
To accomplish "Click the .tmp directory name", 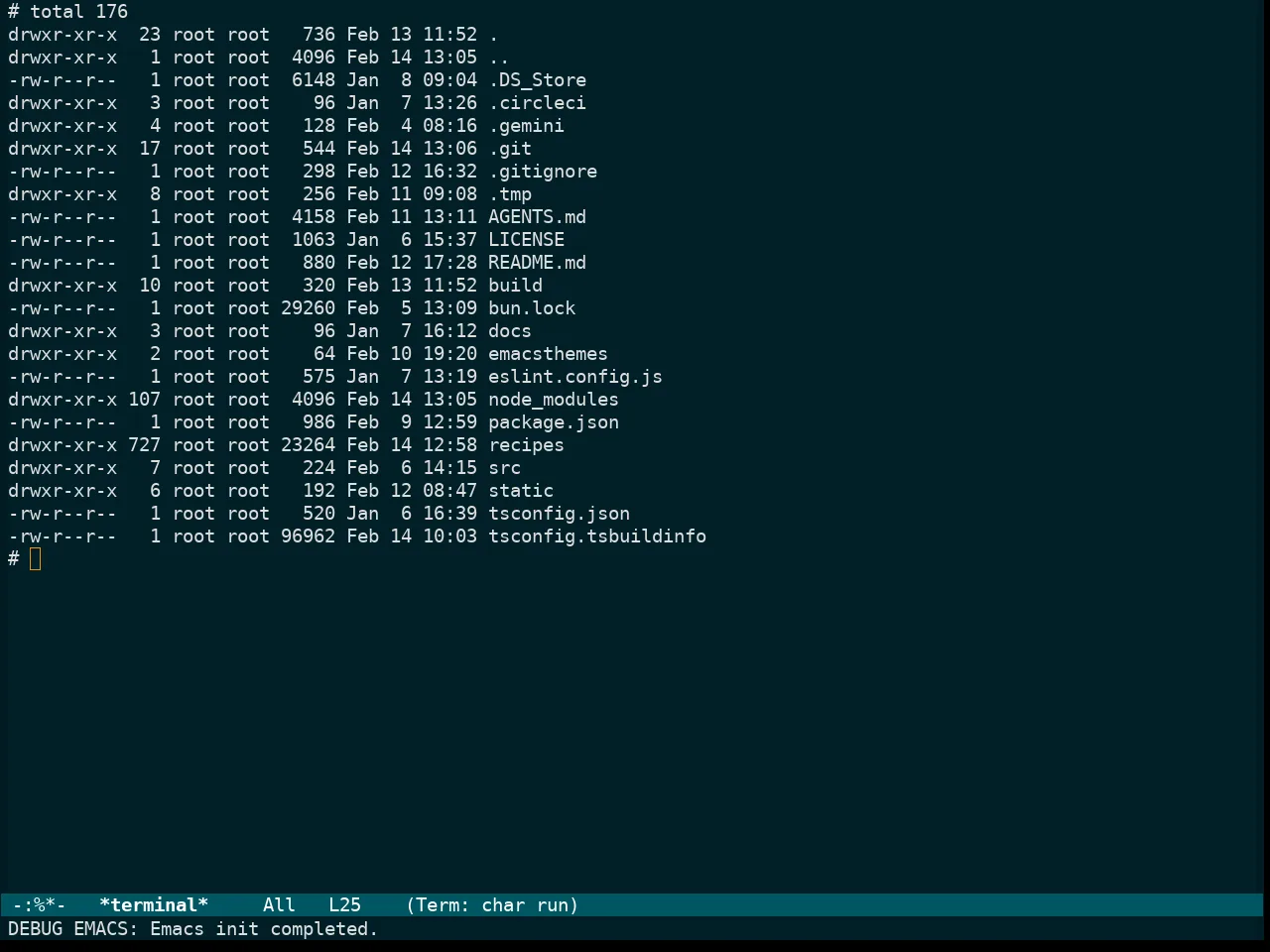I will pos(510,194).
